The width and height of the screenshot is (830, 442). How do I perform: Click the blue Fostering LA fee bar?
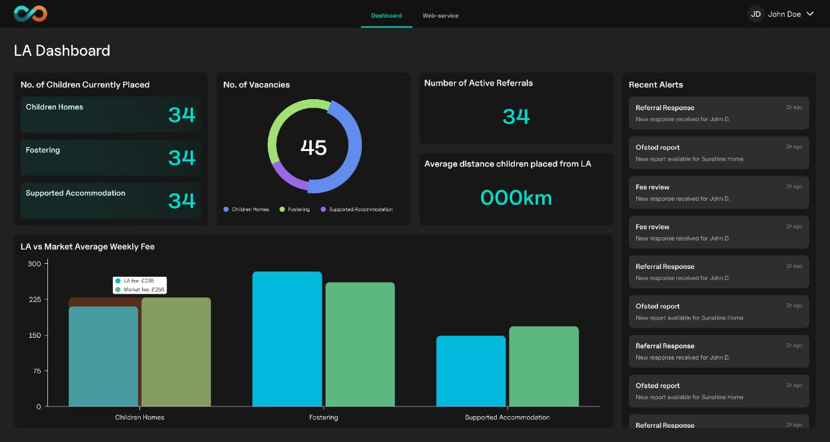[x=287, y=339]
